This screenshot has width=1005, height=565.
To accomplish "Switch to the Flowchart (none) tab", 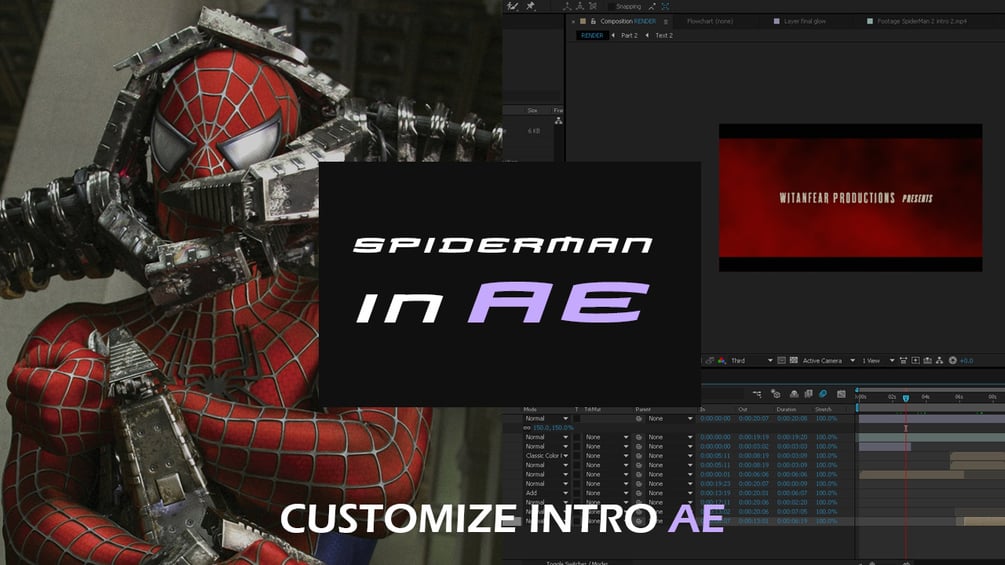I will (710, 21).
